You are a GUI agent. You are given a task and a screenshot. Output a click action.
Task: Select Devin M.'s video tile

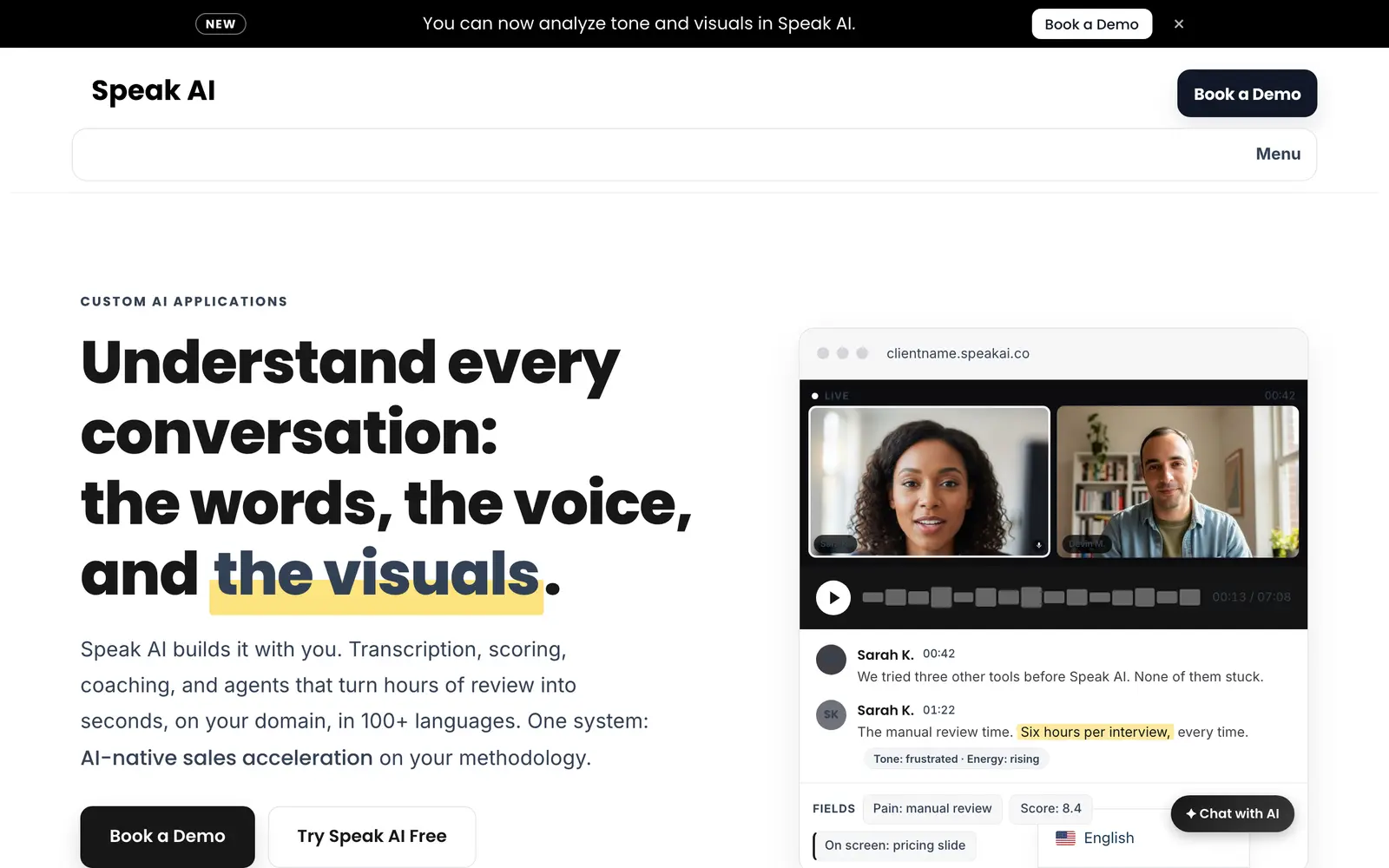(1178, 482)
